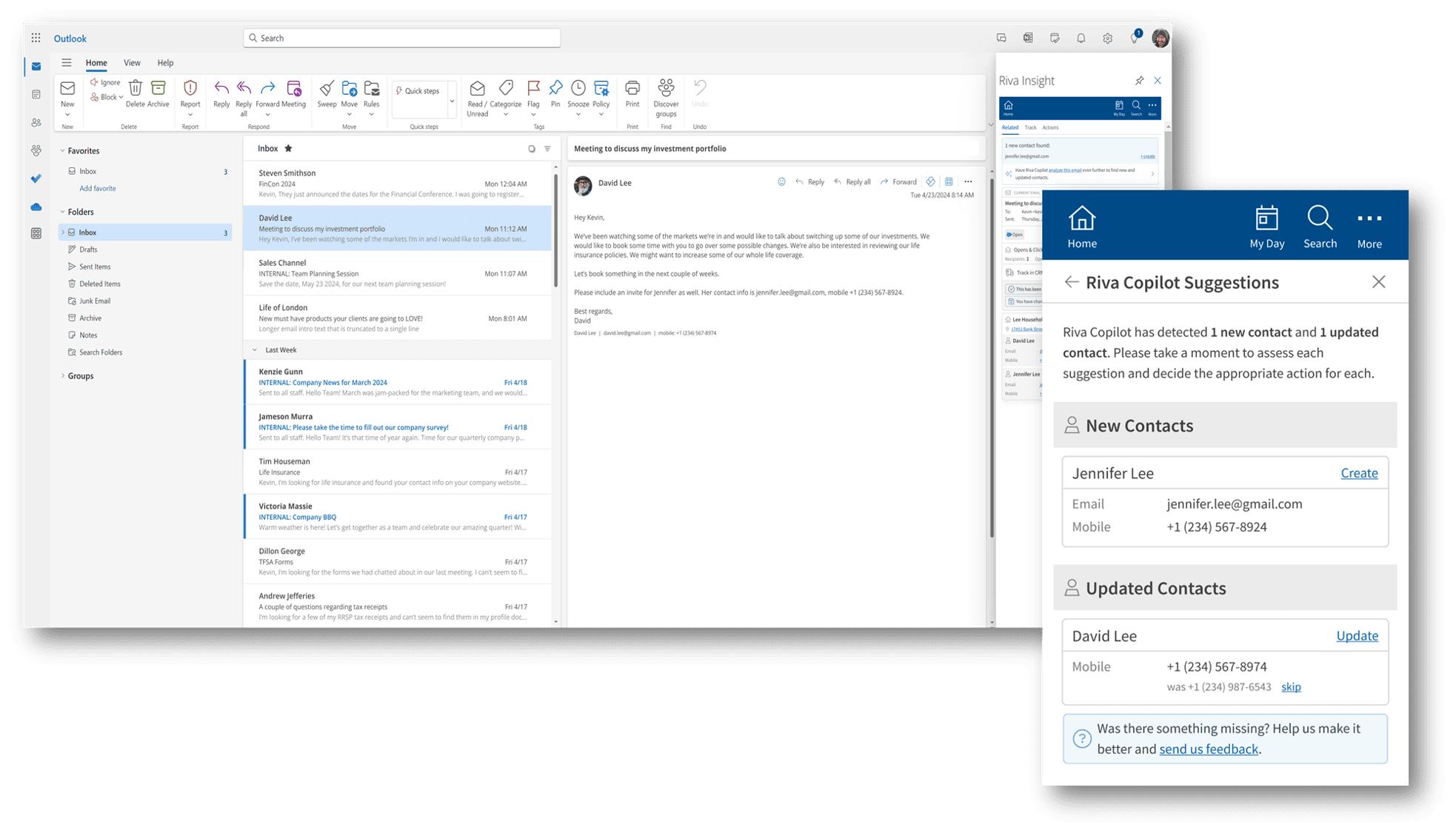Collapse the Last Week group
Viewport: 1456px width, 833px height.
click(255, 350)
